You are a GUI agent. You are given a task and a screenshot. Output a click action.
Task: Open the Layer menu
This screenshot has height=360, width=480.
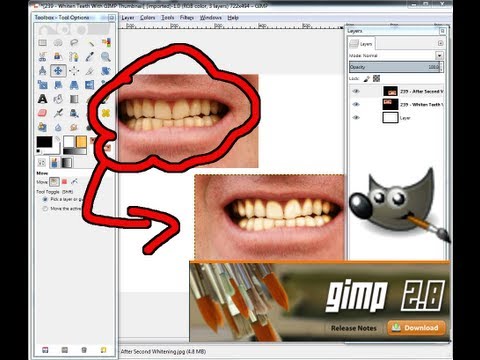(x=128, y=18)
